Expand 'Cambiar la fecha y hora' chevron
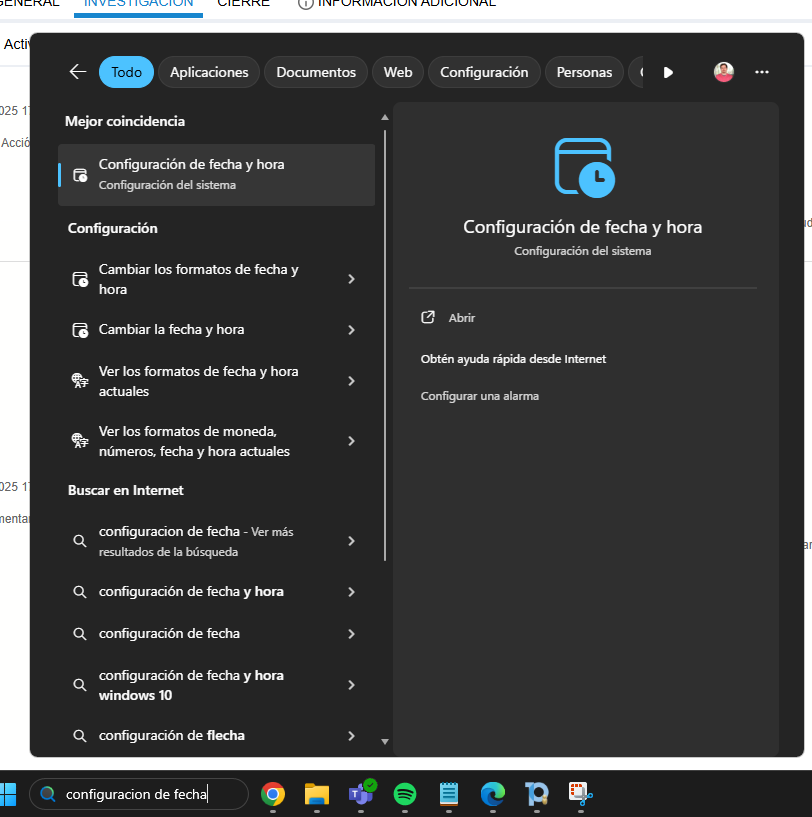812x817 pixels. (x=351, y=330)
